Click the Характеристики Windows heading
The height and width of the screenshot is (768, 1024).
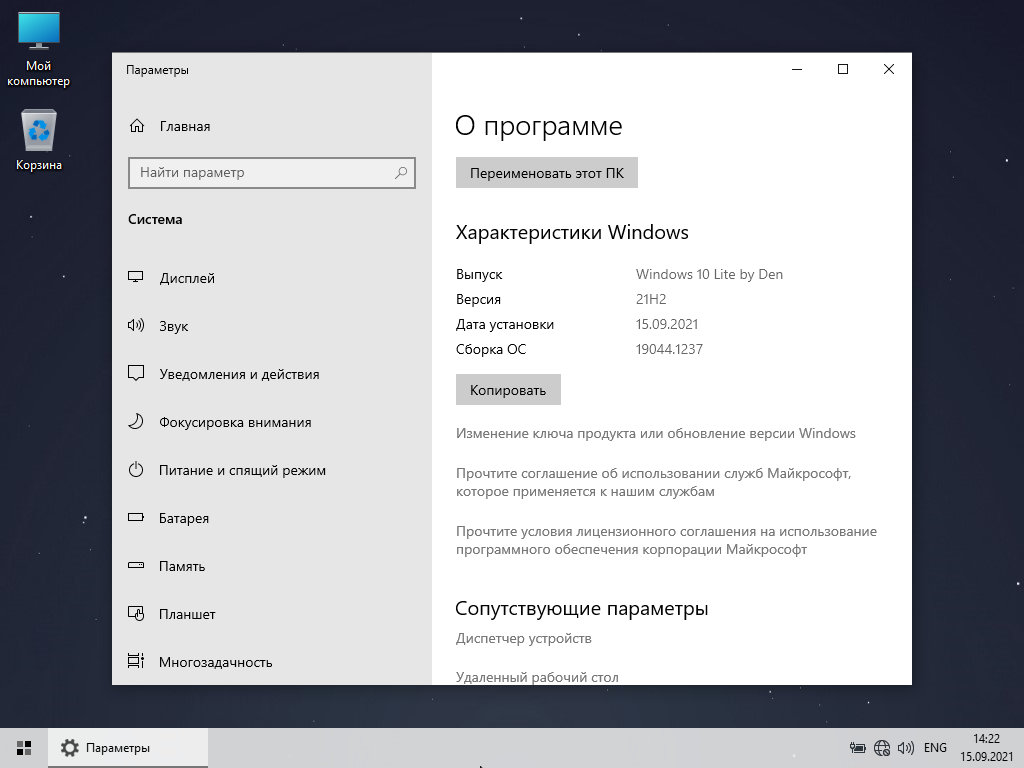tap(572, 232)
